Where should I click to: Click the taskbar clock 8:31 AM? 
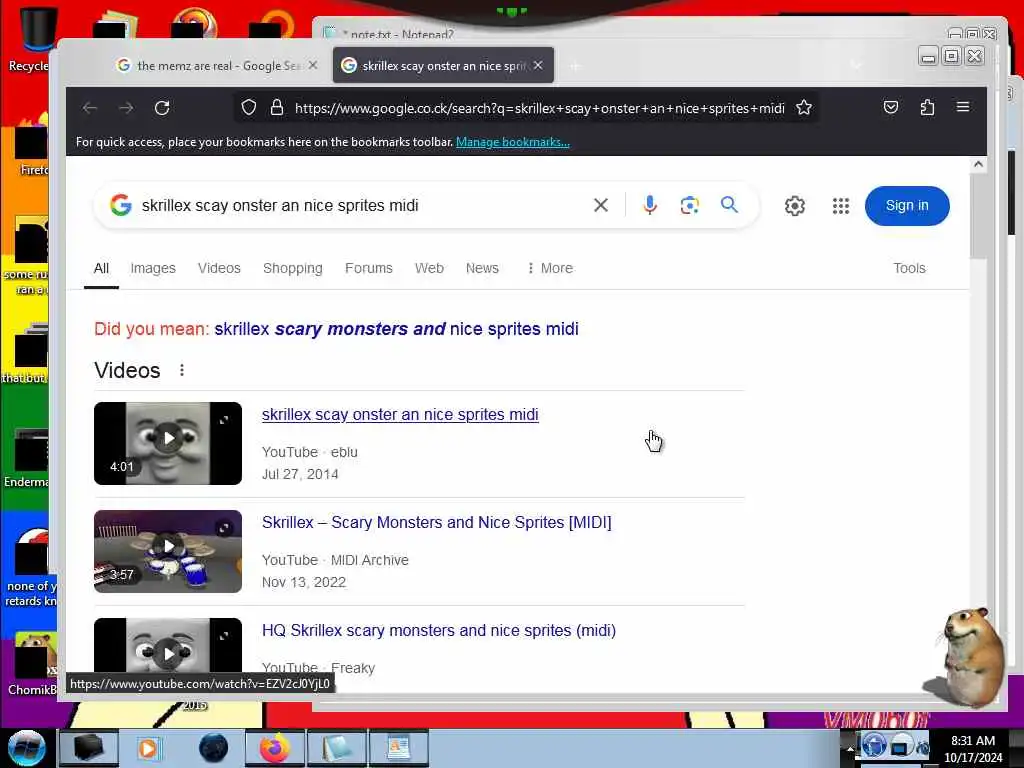(973, 748)
